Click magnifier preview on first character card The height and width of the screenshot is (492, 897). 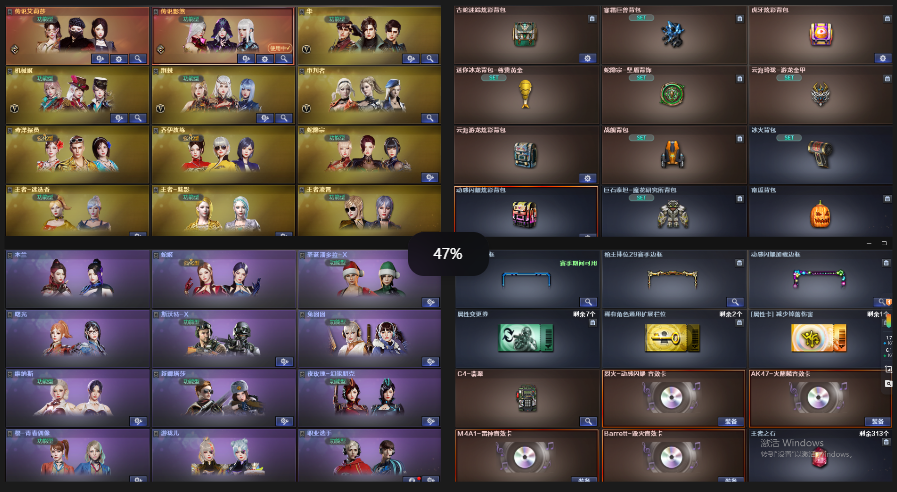[x=138, y=59]
